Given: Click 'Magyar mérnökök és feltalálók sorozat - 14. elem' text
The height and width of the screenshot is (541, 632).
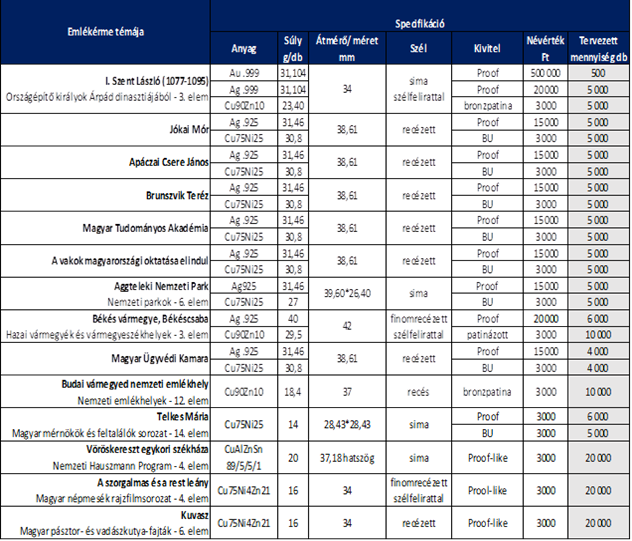Looking at the screenshot, I should click(110, 433).
